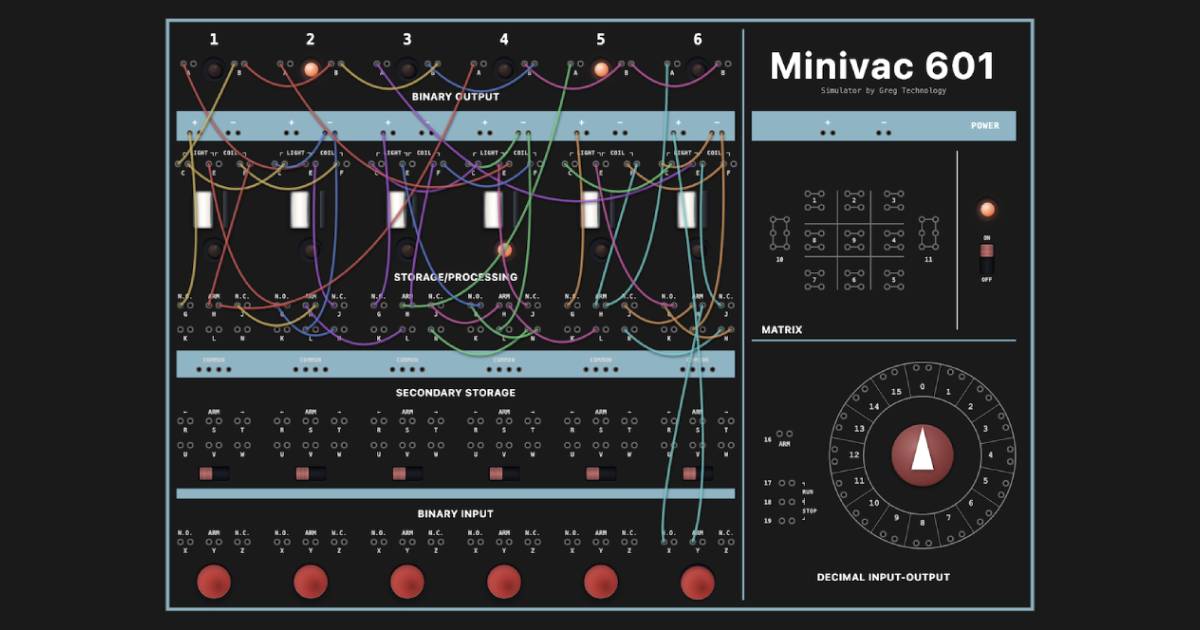Click the glowing relay indicator in column 4
1200x630 pixels.
tap(504, 249)
